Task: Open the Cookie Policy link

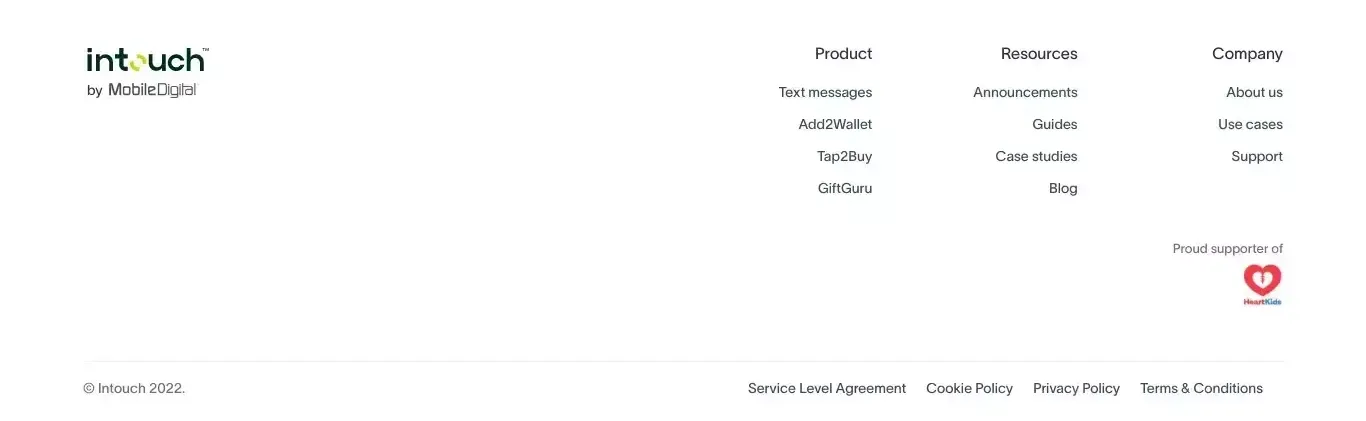Action: coord(969,388)
